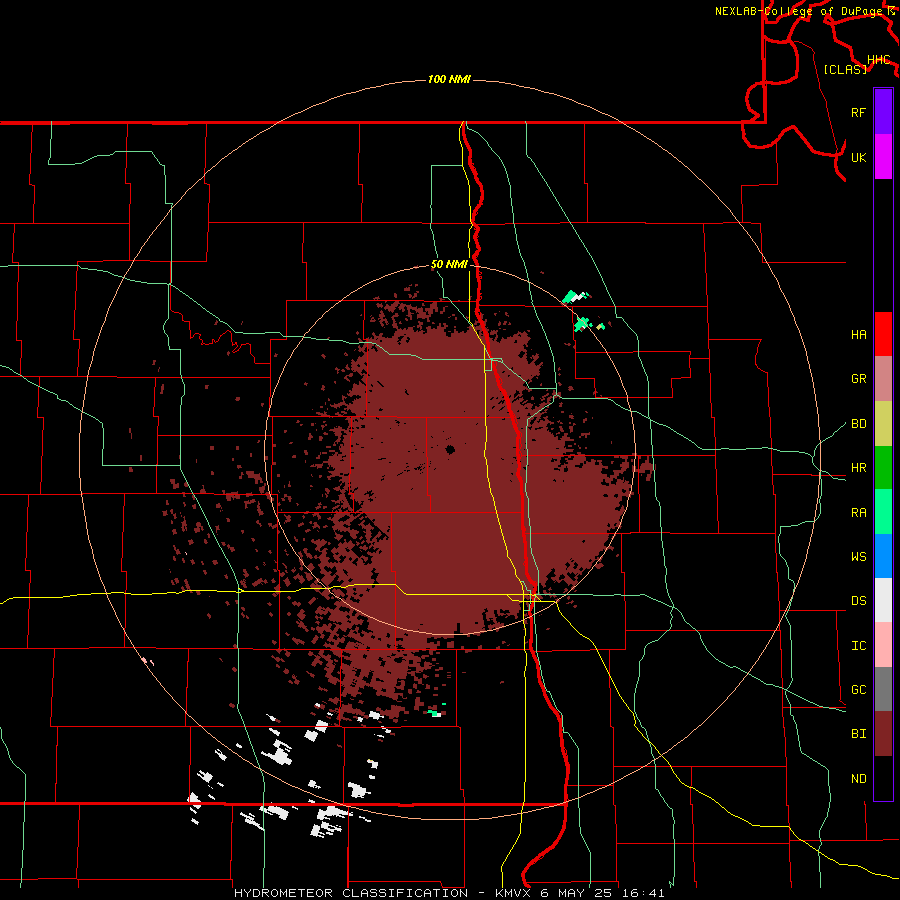
Task: Click the WS blue legend swatch
Action: pyautogui.click(x=883, y=556)
